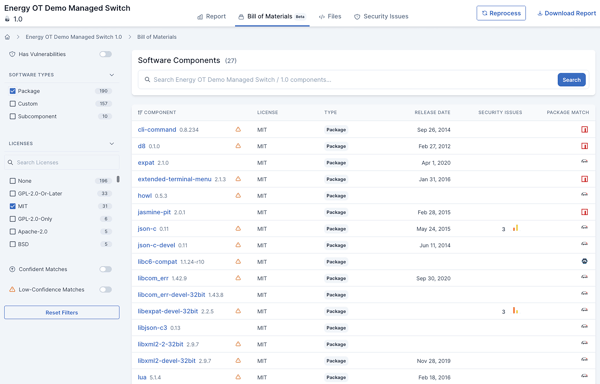The height and width of the screenshot is (384, 600).
Task: Select the Bill of Materials tab
Action: [272, 16]
